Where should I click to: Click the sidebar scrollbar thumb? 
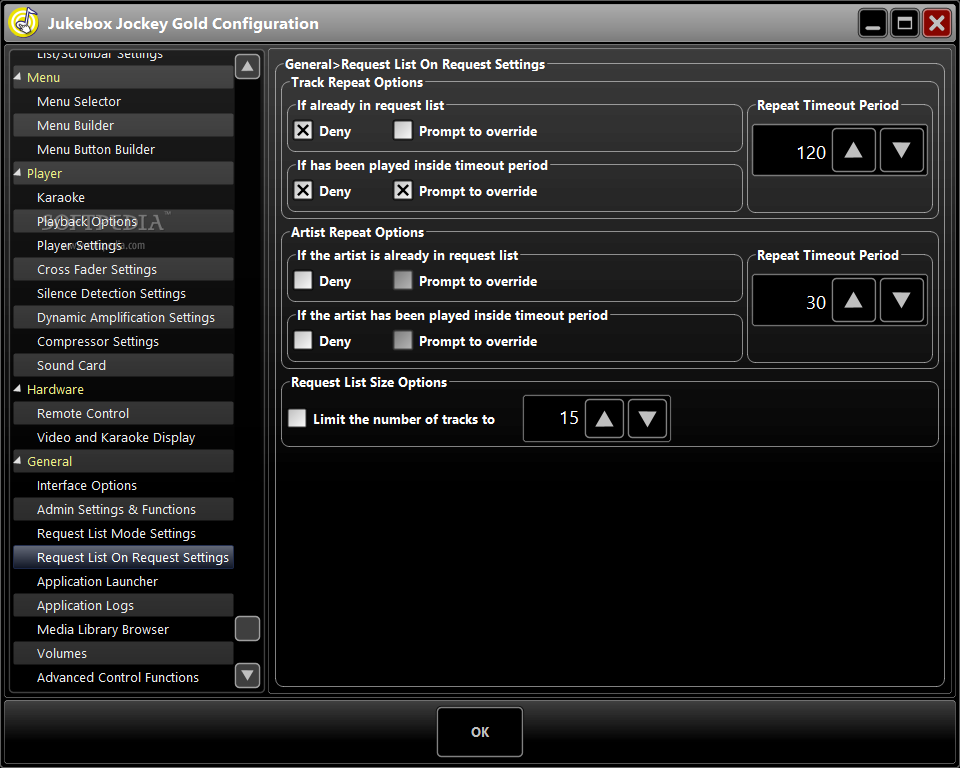point(247,628)
